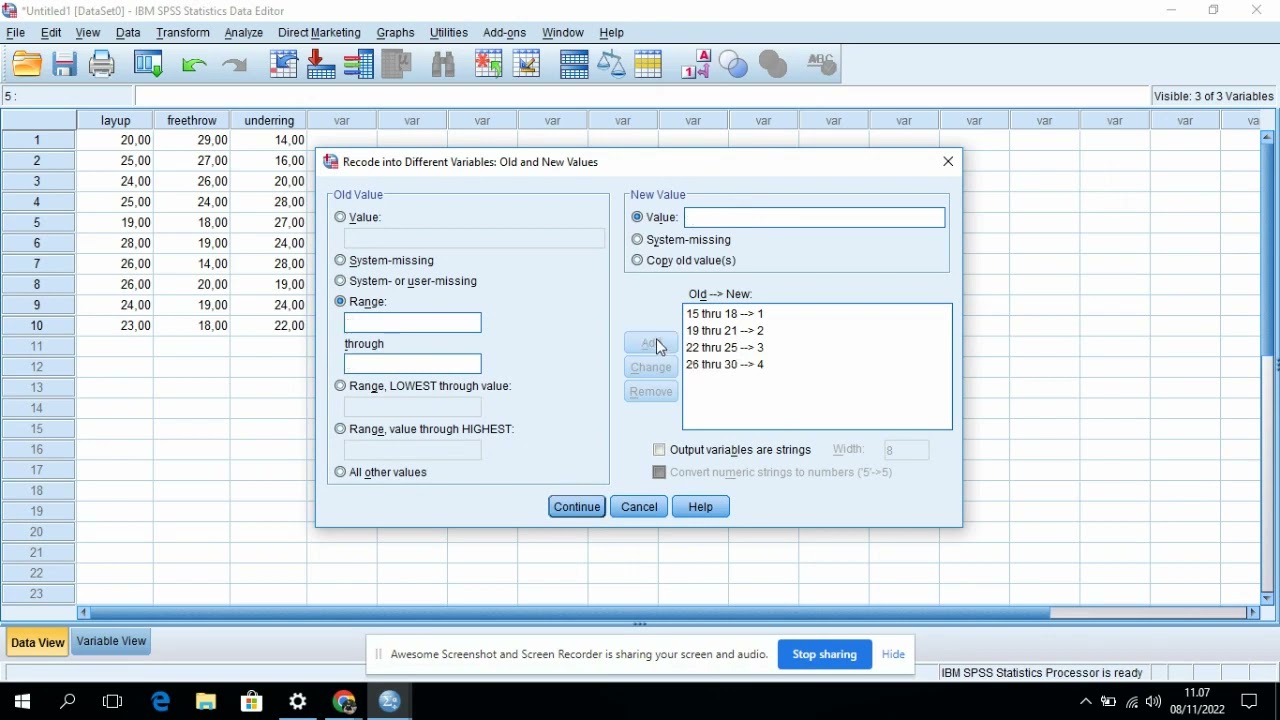Weight cases balance scale icon
This screenshot has width=1280, height=720.
click(x=611, y=65)
